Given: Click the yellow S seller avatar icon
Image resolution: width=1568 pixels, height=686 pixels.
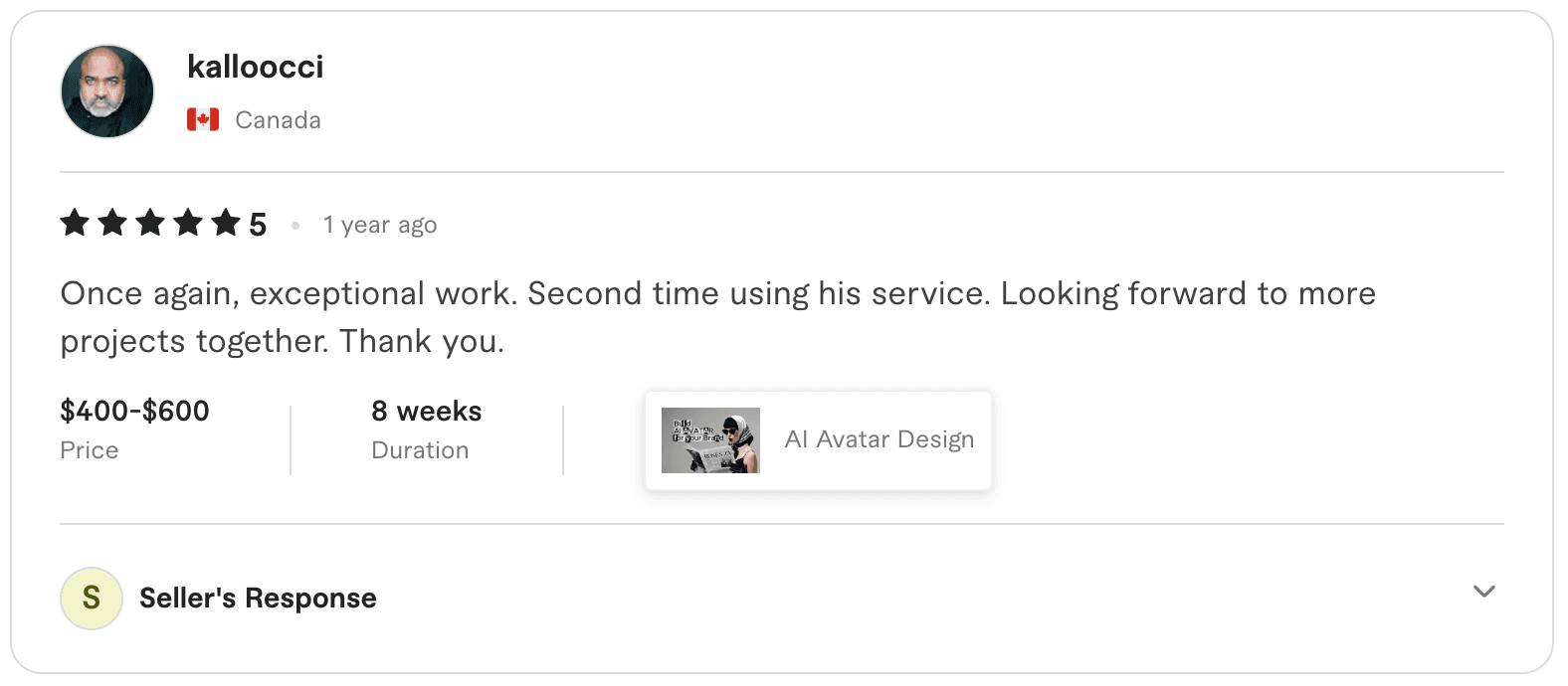Looking at the screenshot, I should tap(91, 598).
